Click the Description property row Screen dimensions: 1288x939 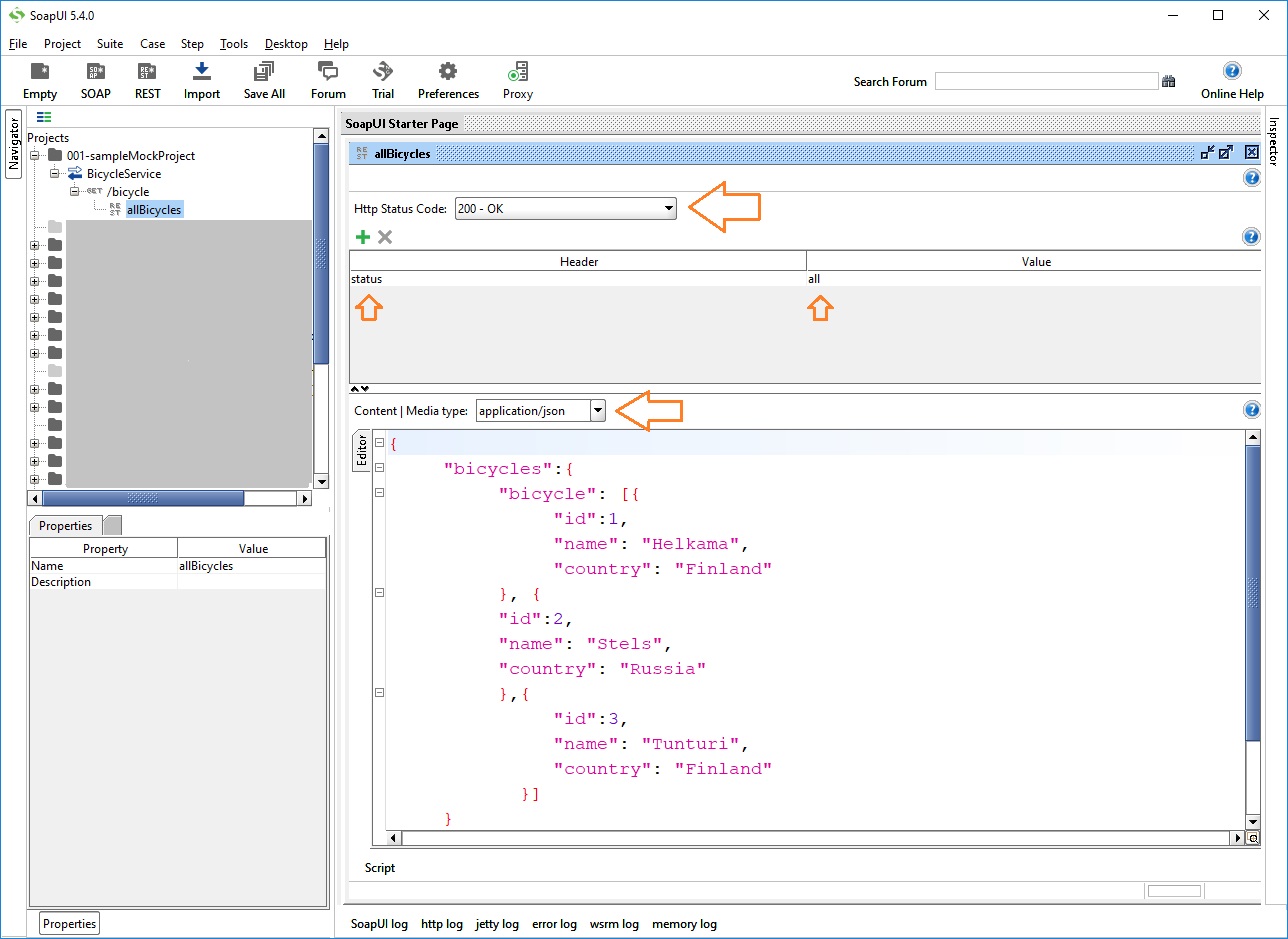tap(177, 582)
